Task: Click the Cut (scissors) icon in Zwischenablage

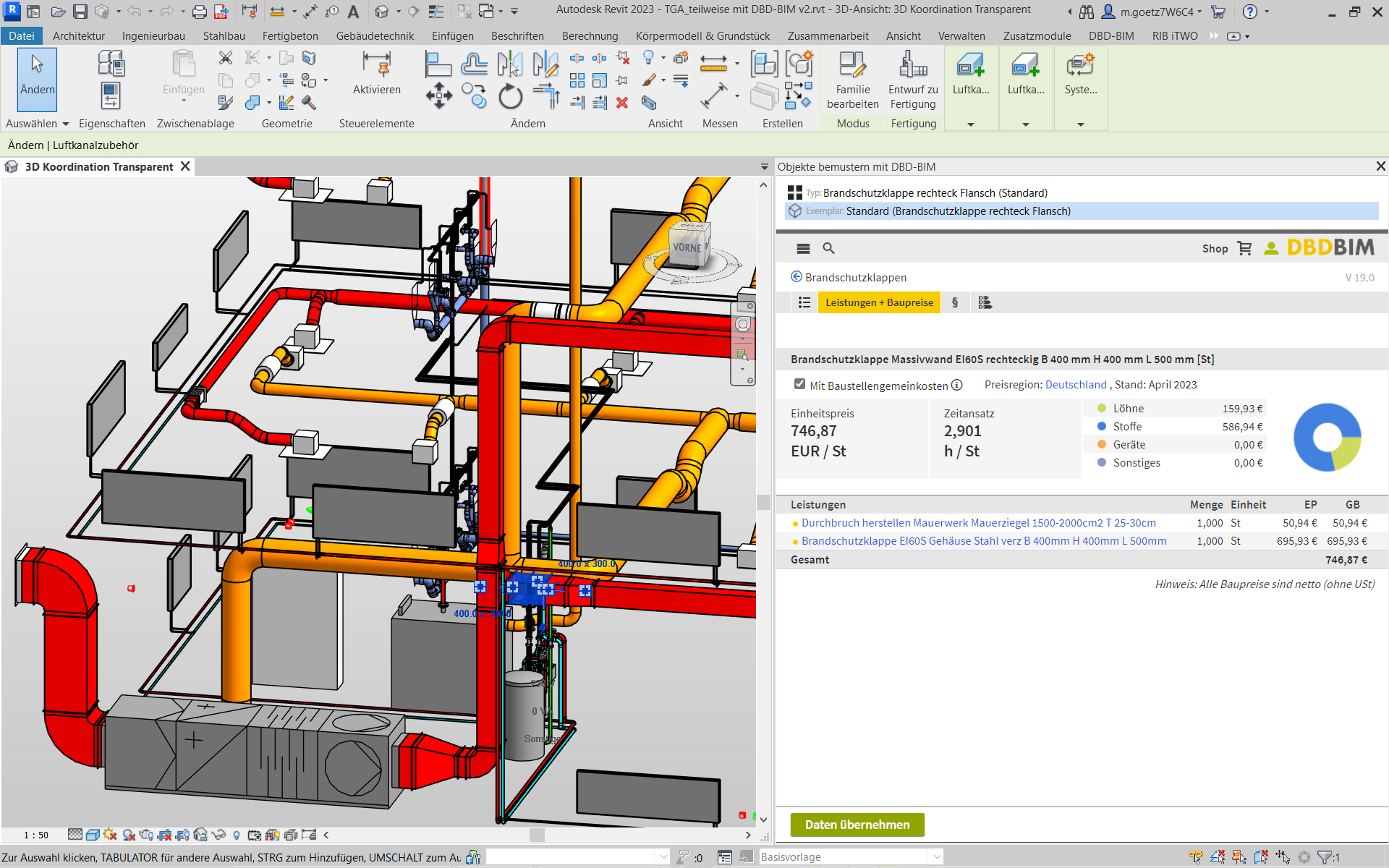Action: tap(226, 58)
